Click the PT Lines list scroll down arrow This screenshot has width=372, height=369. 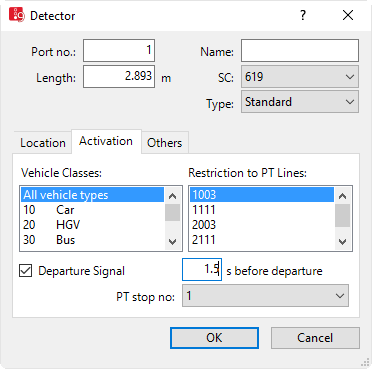[x=342, y=241]
